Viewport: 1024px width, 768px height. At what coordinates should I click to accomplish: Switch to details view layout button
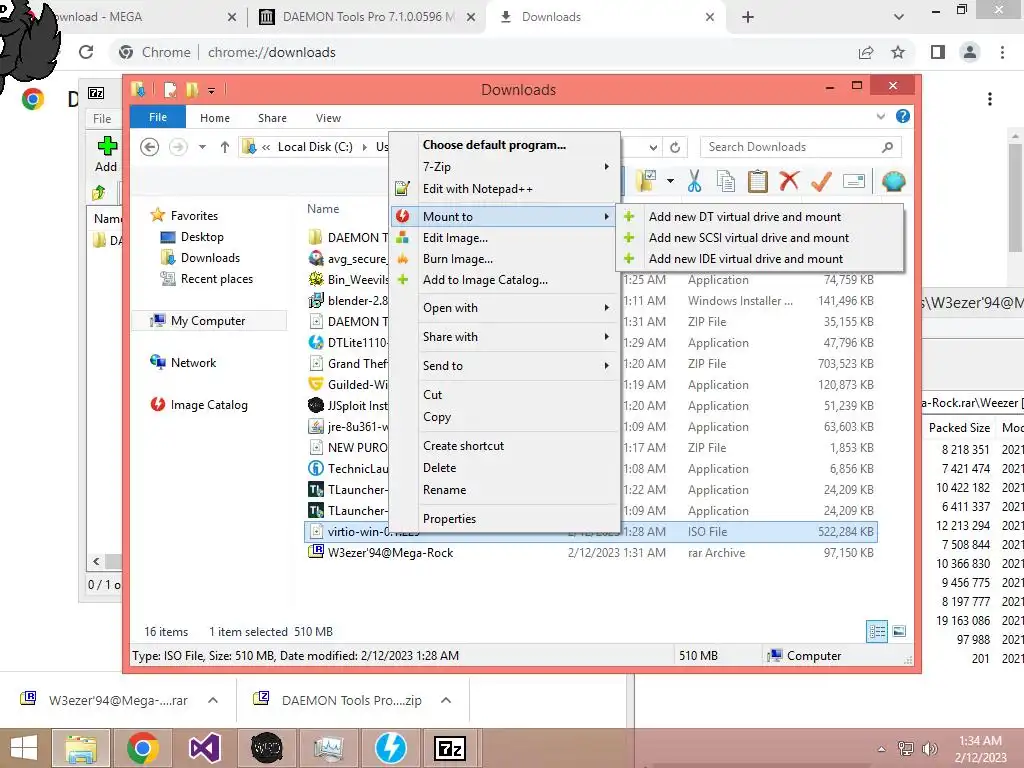(876, 631)
